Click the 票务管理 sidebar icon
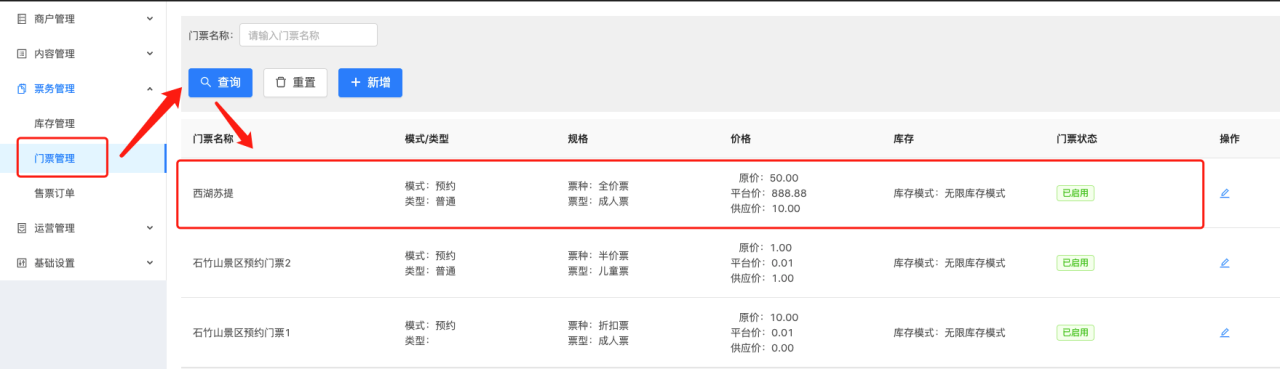 (22, 88)
